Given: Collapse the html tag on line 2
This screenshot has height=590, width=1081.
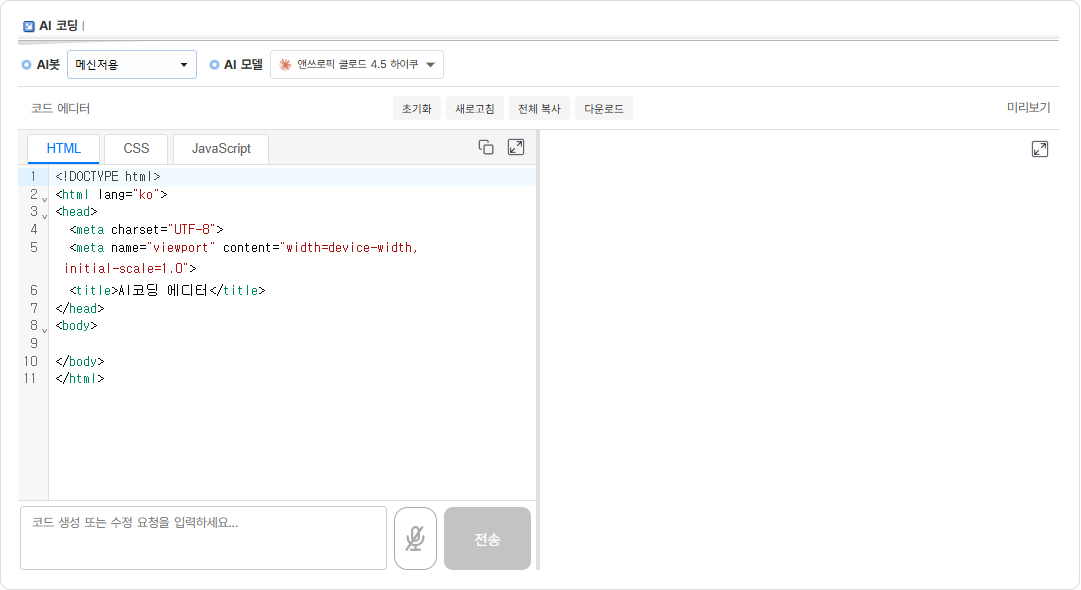Looking at the screenshot, I should pos(44,198).
